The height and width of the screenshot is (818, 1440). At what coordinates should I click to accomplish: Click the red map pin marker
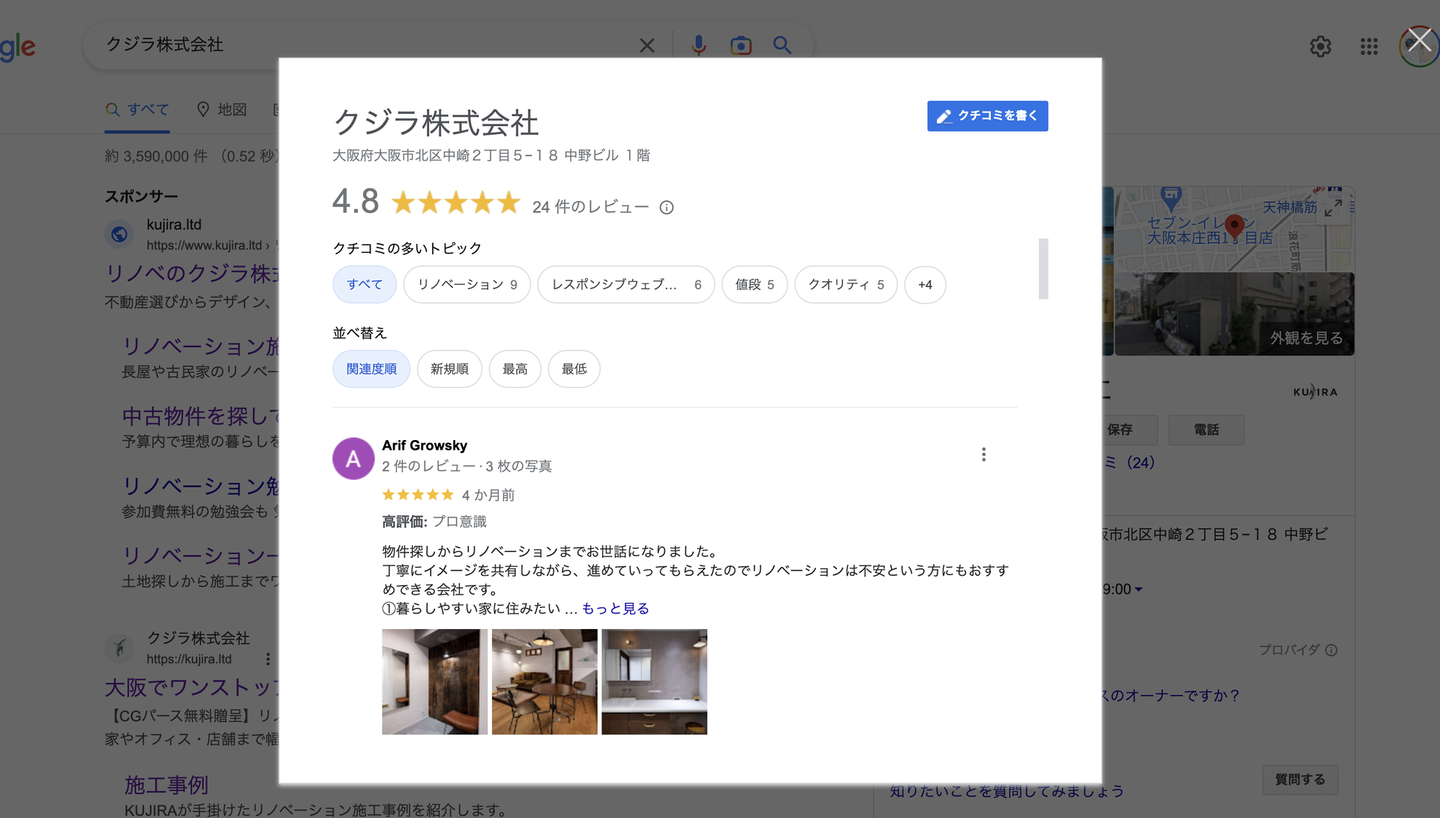click(1234, 227)
